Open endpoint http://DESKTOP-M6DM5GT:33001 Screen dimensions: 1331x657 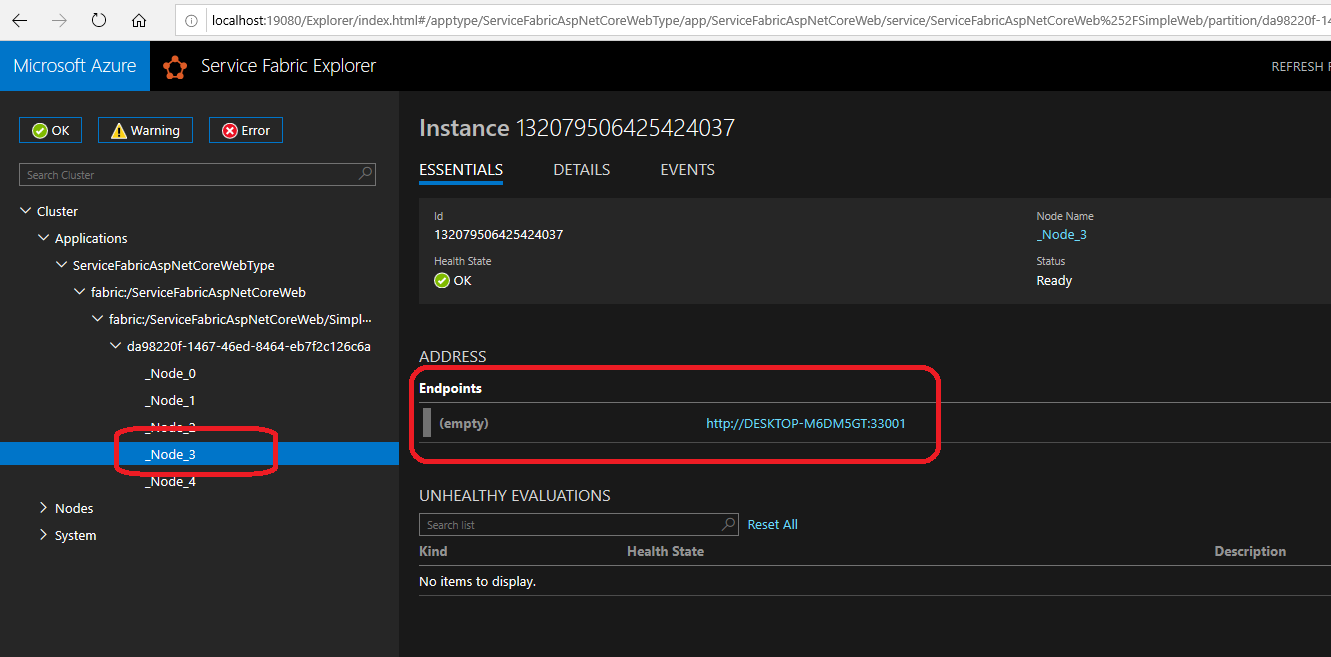pos(806,423)
